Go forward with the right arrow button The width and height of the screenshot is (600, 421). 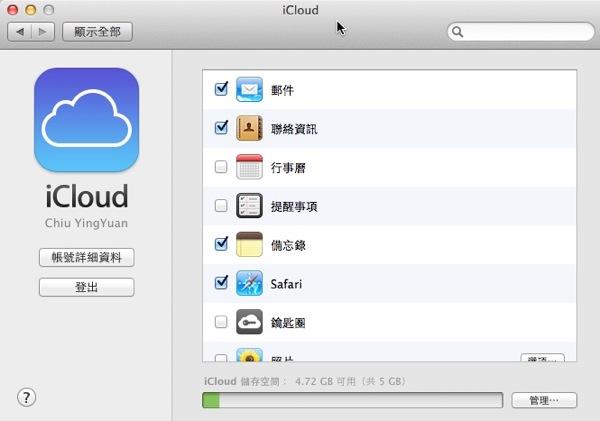[x=42, y=32]
